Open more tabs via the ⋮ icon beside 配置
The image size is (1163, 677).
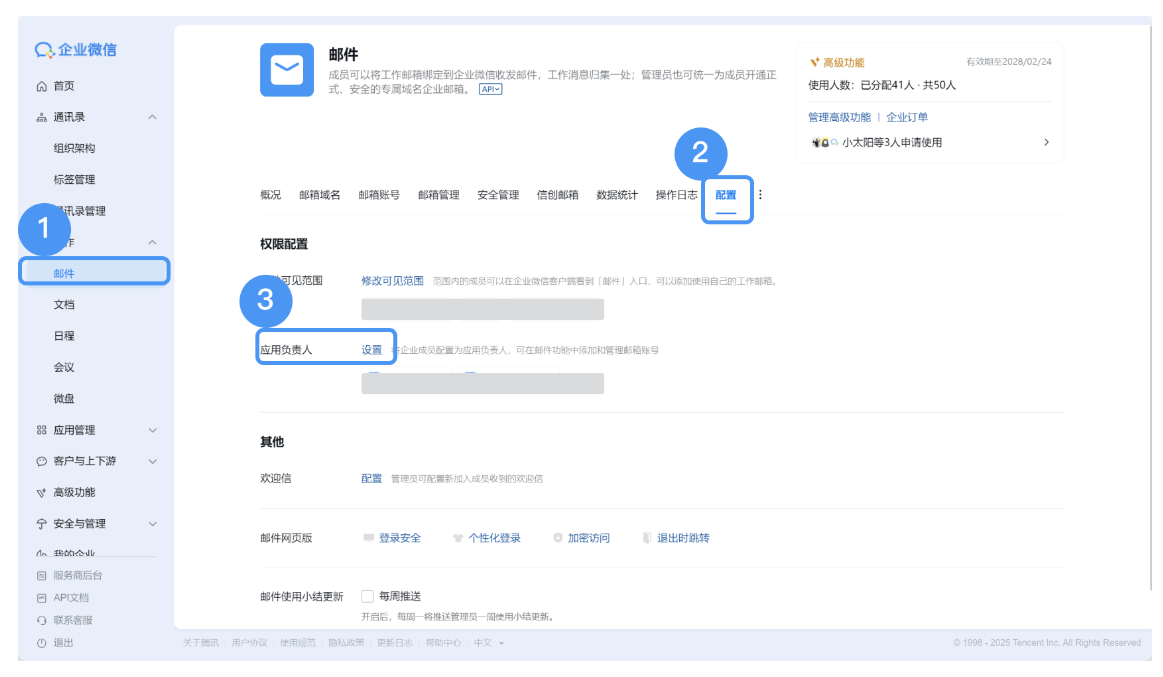click(760, 196)
